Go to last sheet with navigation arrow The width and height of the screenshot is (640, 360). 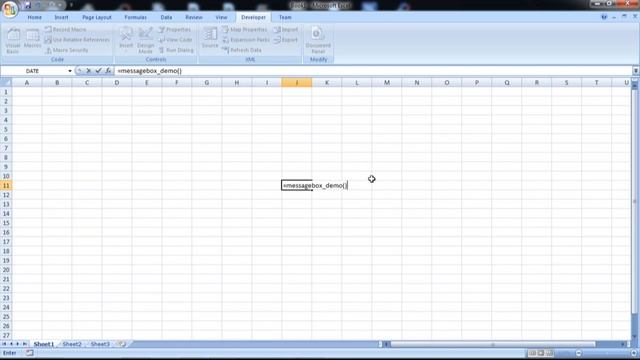(24, 344)
